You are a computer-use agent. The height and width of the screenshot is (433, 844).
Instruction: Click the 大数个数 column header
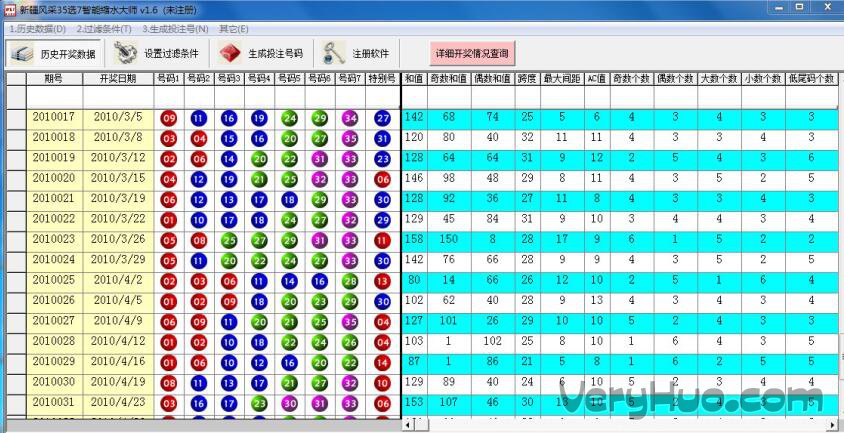(719, 79)
